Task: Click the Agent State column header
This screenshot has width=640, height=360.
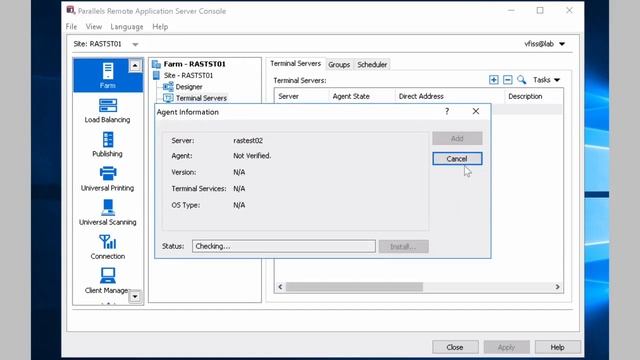Action: point(362,96)
